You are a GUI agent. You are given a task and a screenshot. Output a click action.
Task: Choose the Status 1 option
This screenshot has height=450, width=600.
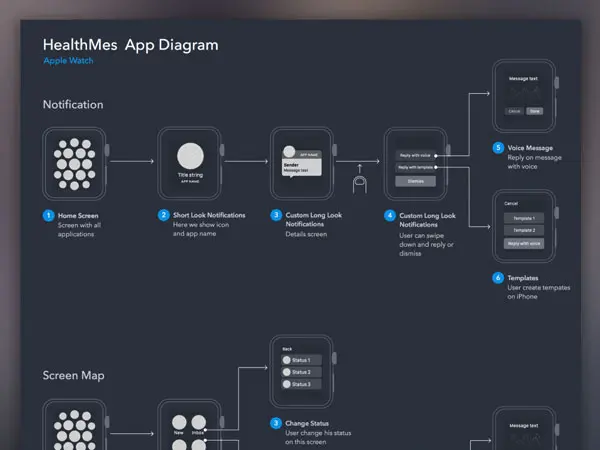(302, 360)
